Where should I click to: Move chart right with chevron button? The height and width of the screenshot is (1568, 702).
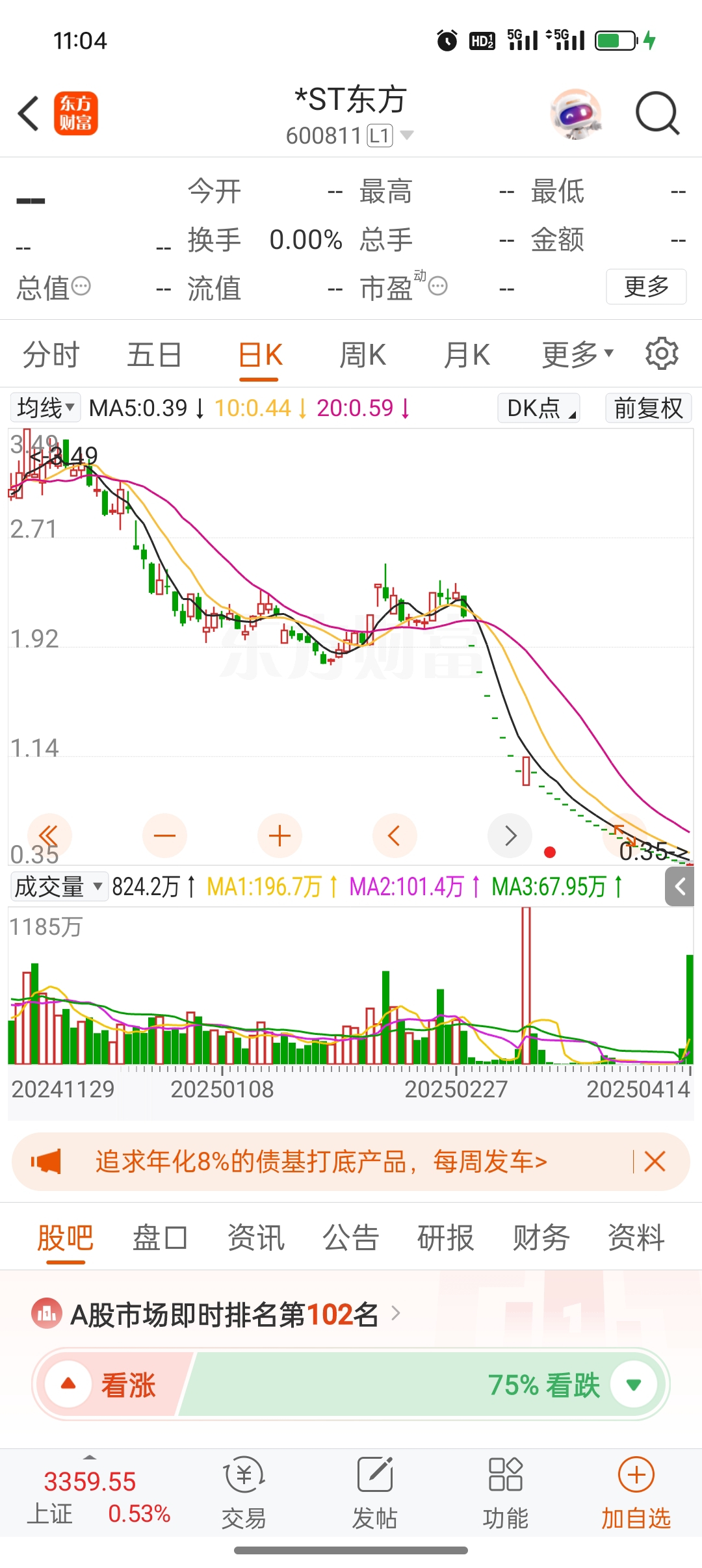(510, 835)
